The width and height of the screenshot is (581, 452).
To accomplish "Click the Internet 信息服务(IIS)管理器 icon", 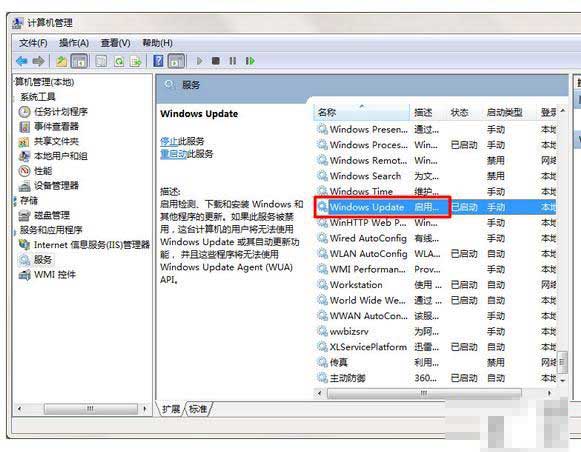I will pyautogui.click(x=24, y=245).
